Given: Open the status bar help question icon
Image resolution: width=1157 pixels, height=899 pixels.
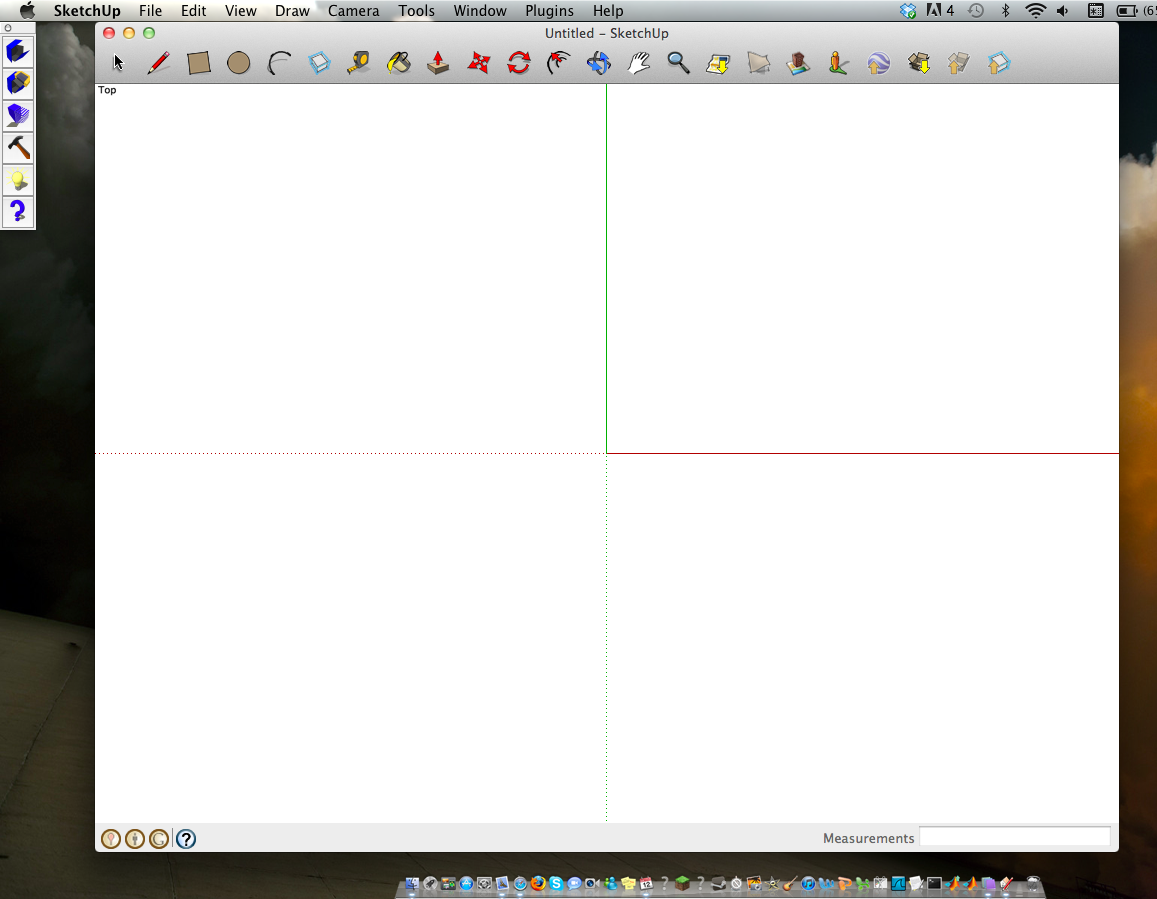Looking at the screenshot, I should (186, 838).
